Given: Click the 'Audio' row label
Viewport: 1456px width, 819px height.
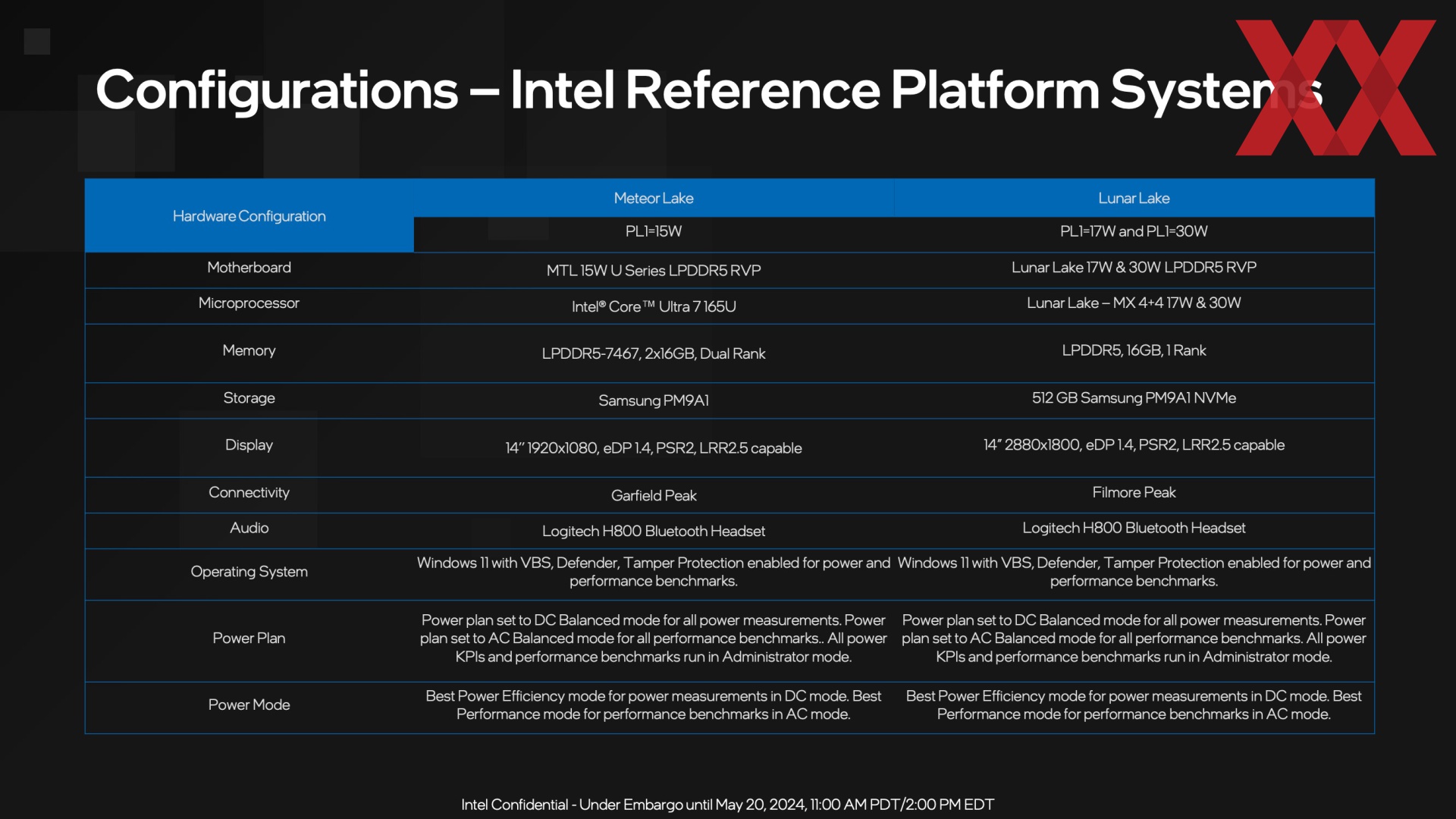Looking at the screenshot, I should pyautogui.click(x=249, y=528).
